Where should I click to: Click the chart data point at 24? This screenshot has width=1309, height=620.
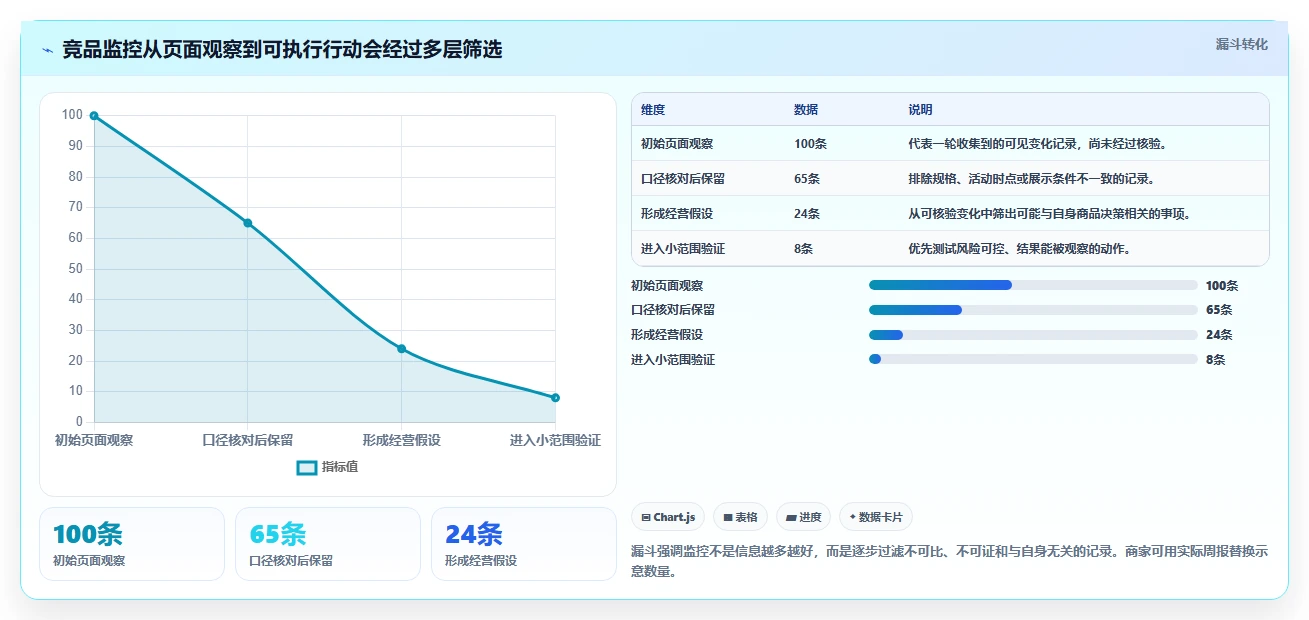(x=401, y=349)
